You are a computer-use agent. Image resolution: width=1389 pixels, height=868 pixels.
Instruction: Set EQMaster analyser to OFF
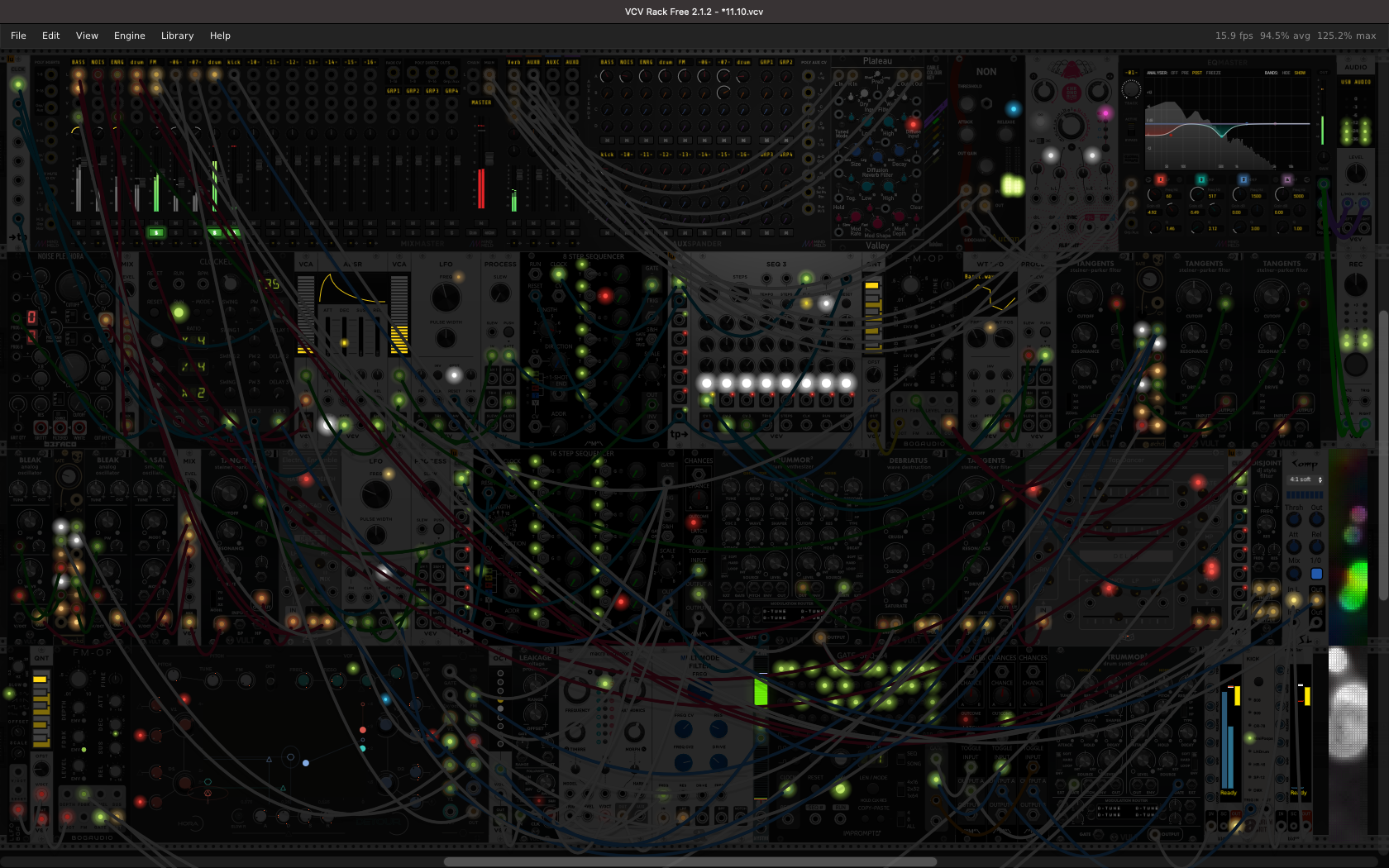coord(1174,73)
